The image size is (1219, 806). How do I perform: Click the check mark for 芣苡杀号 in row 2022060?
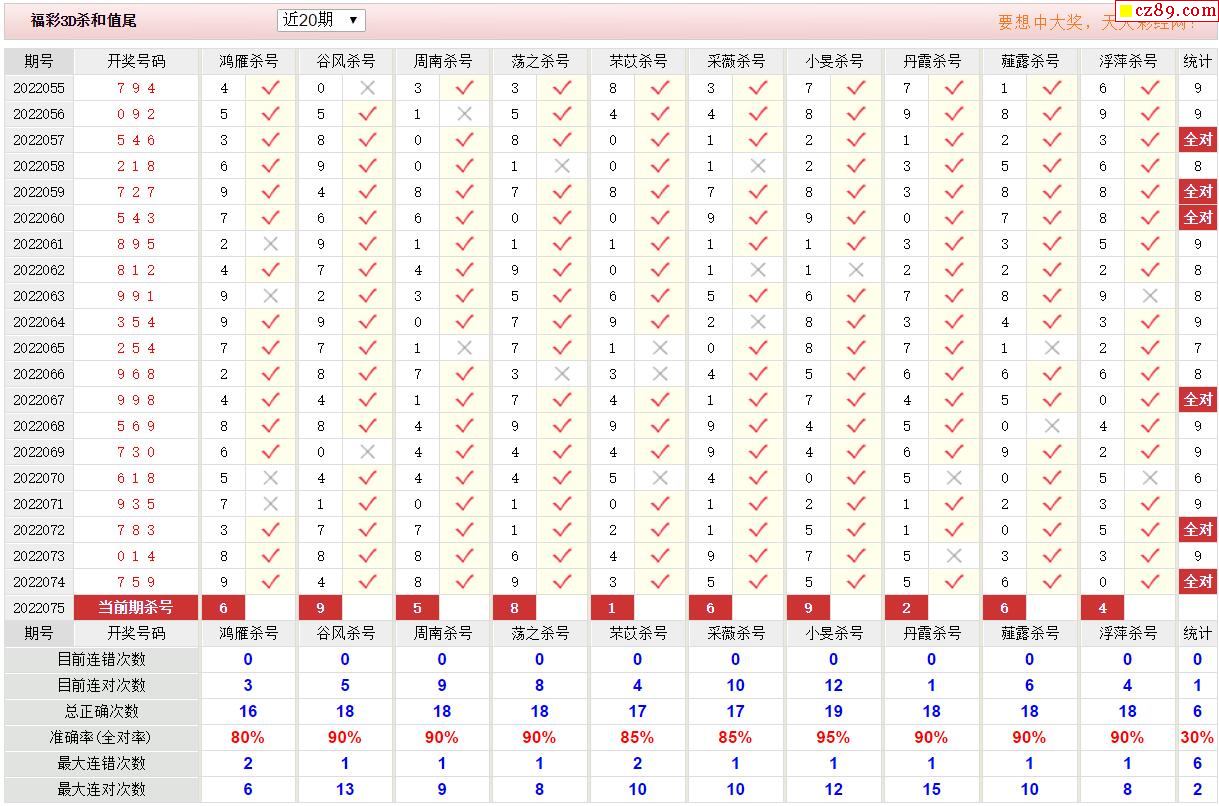[x=660, y=218]
